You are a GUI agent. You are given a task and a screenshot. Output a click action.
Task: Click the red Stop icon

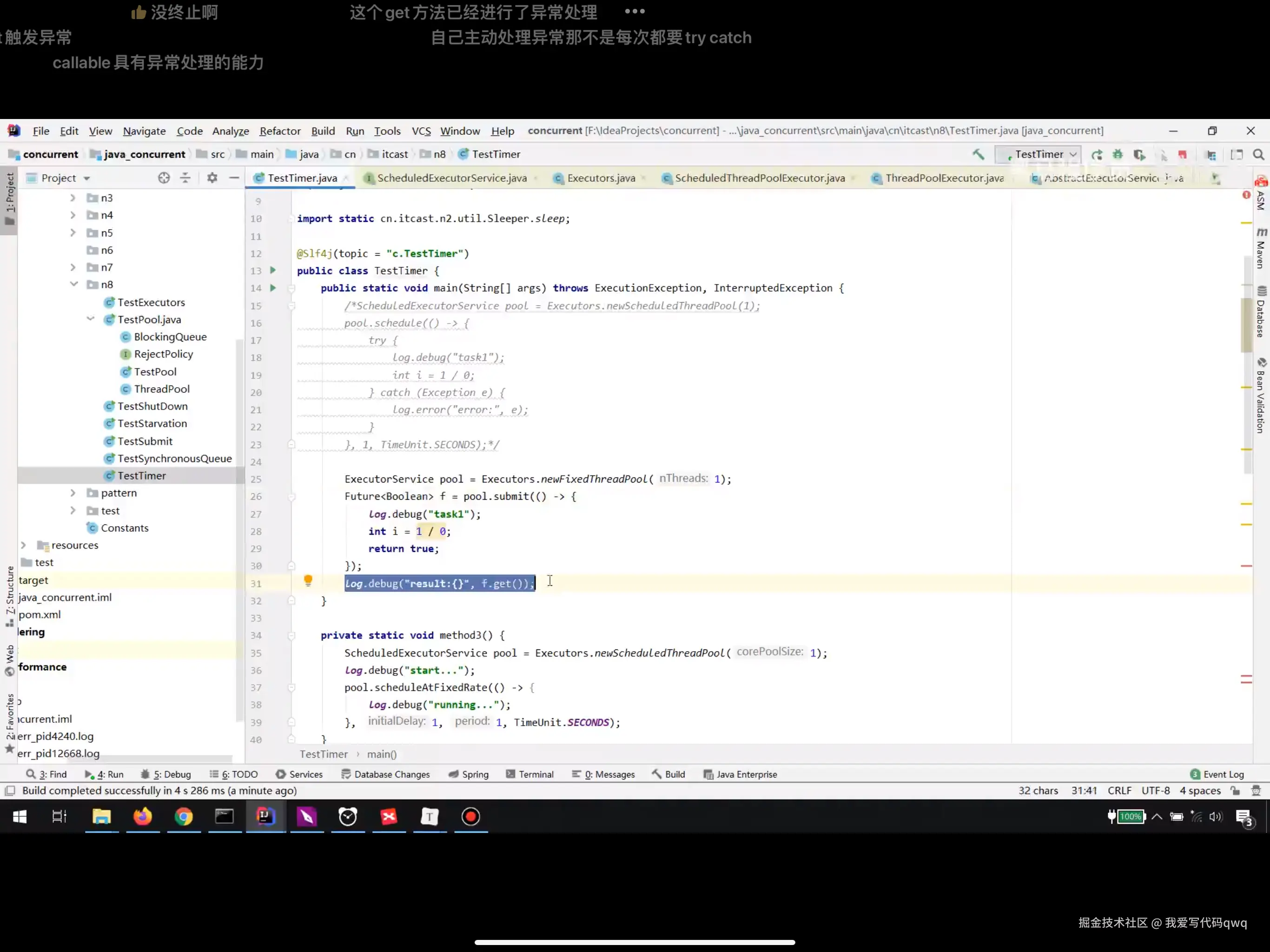click(1182, 154)
